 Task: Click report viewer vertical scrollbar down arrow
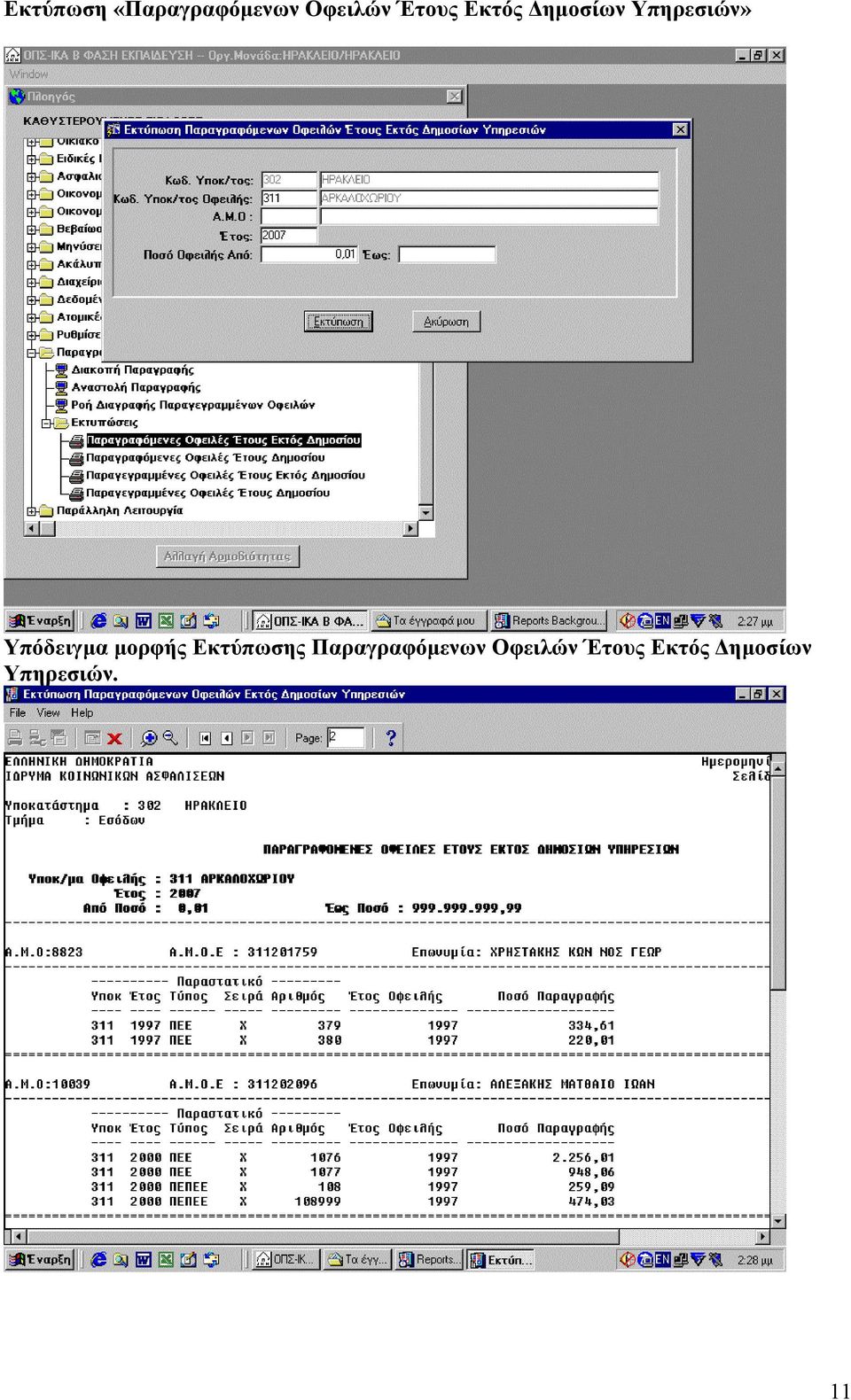click(778, 1221)
